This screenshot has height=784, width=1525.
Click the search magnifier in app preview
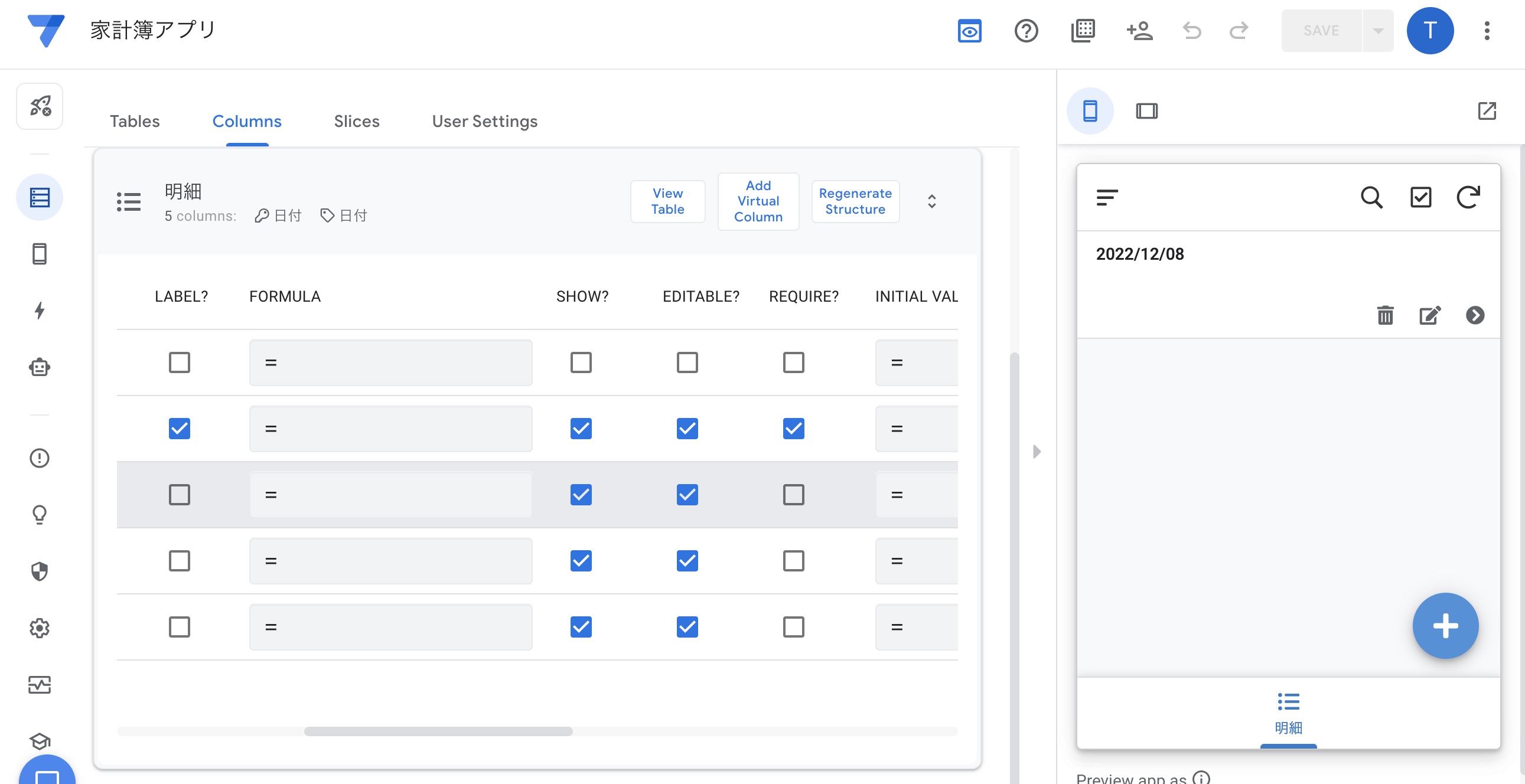pyautogui.click(x=1371, y=197)
